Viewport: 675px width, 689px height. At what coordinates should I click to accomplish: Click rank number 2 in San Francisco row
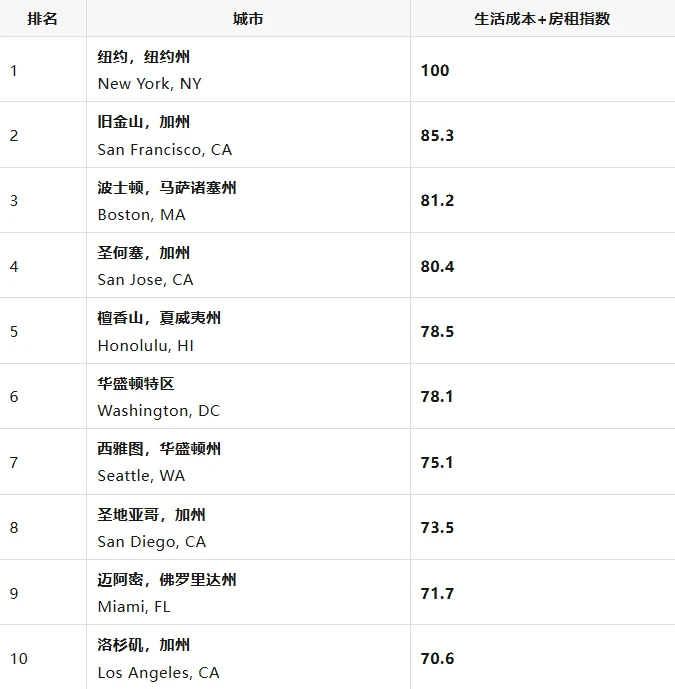click(x=14, y=135)
